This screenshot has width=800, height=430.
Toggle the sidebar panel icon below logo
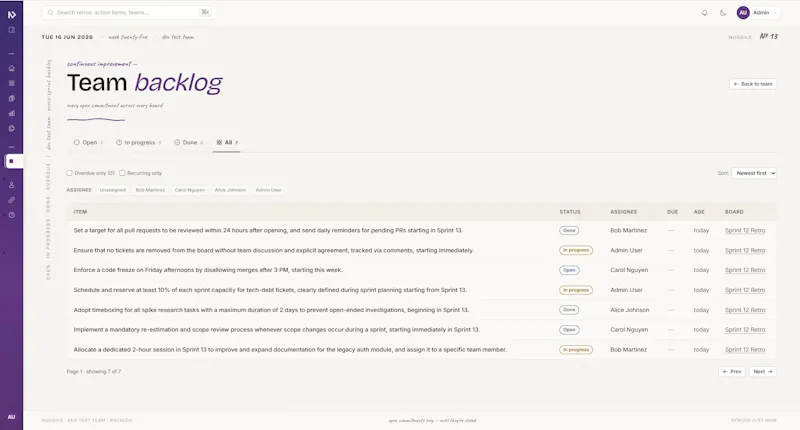(11, 30)
